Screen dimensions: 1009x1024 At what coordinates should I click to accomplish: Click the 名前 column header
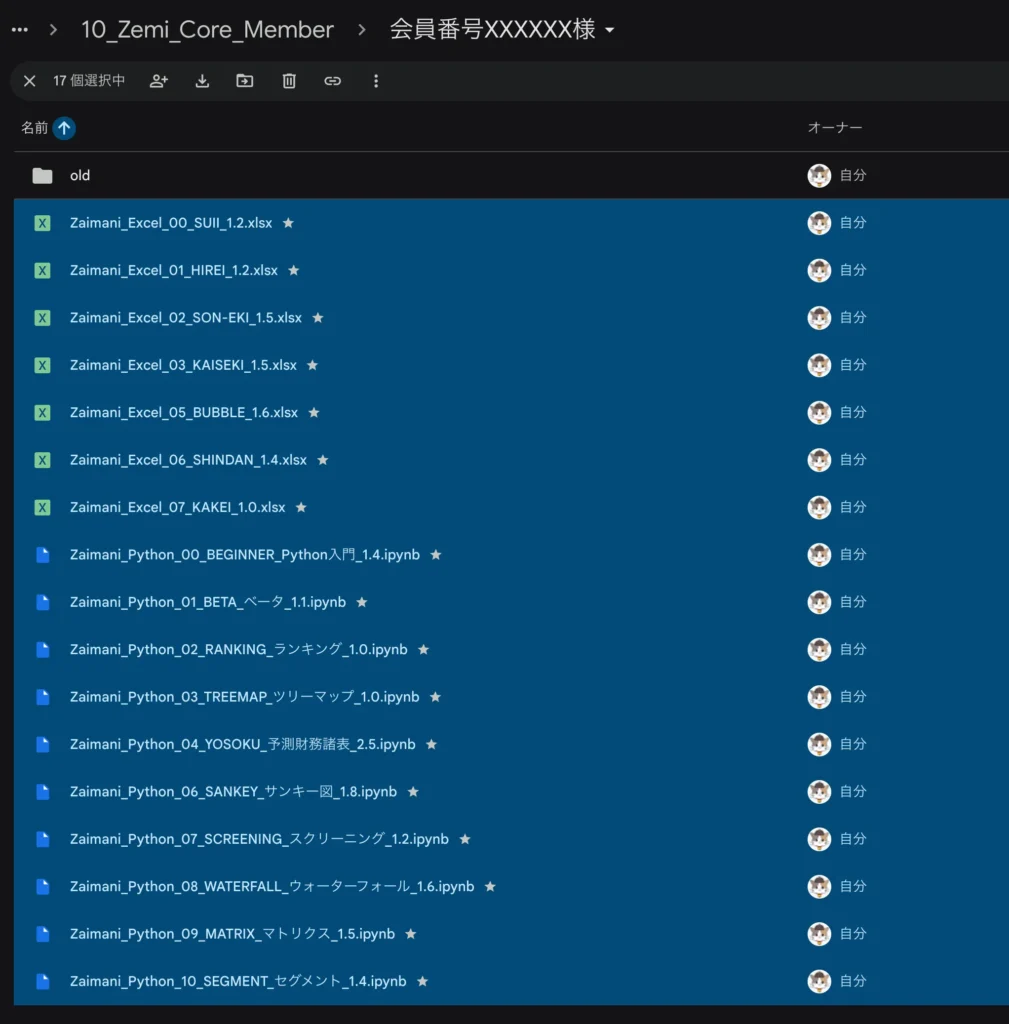(34, 128)
